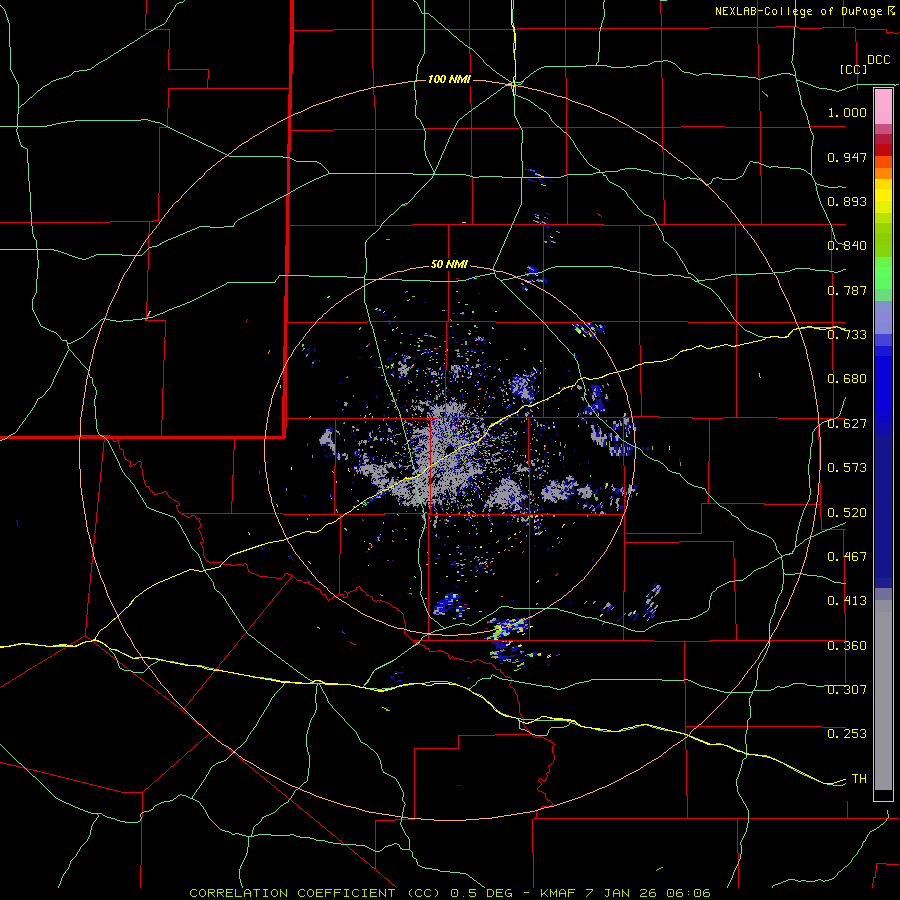Click the 0.360 scale value
The height and width of the screenshot is (900, 900).
click(847, 646)
